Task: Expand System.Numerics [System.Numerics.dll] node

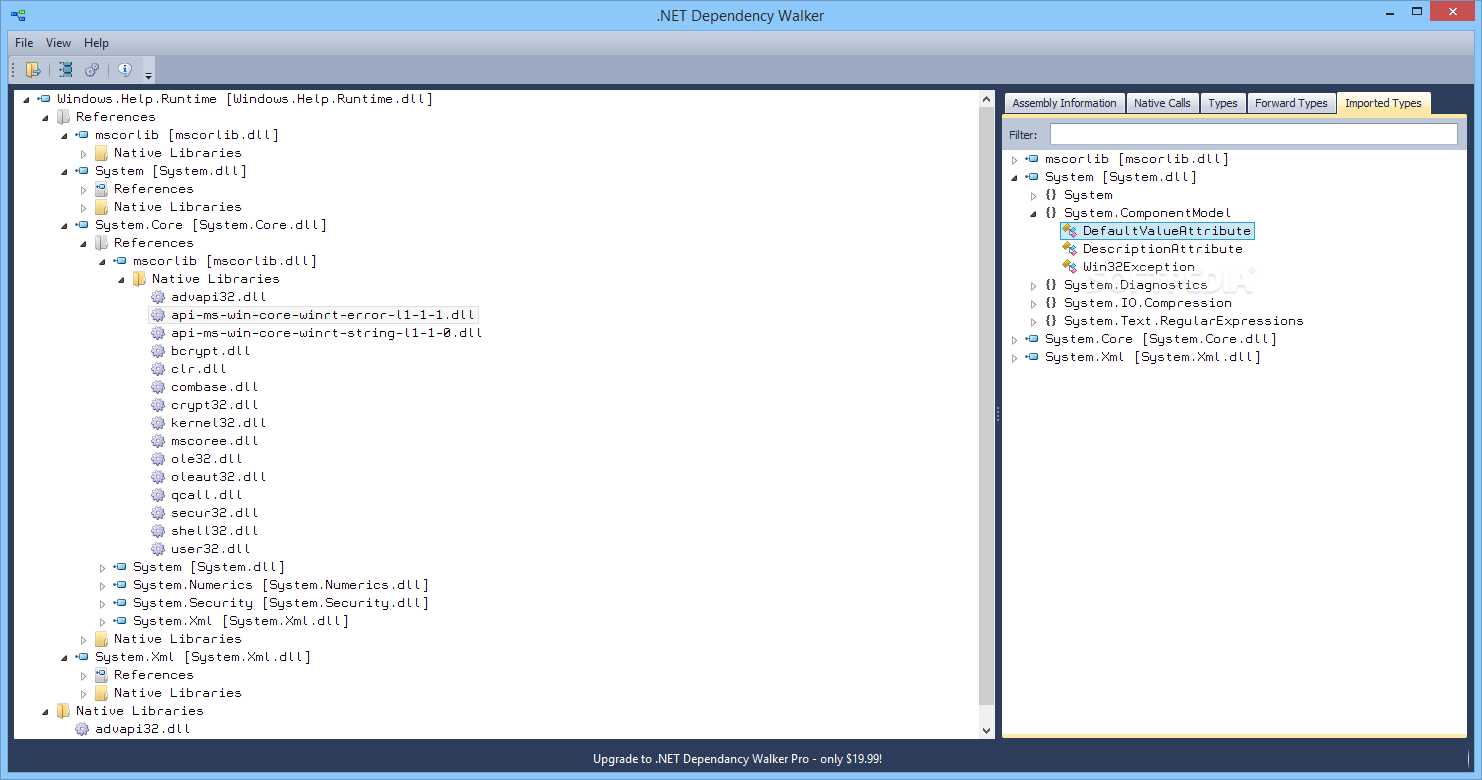Action: (102, 586)
